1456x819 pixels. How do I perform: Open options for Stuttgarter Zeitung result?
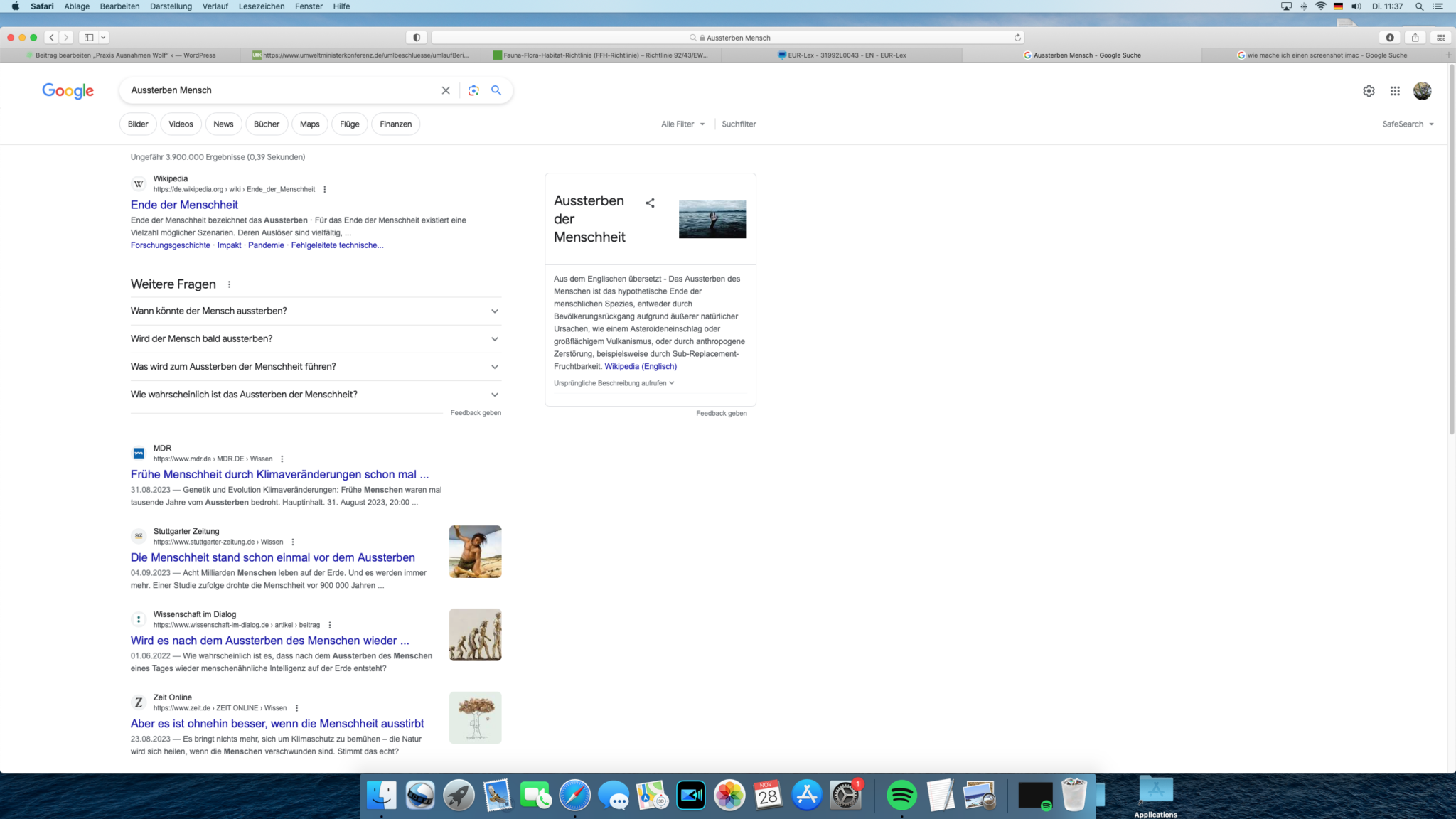click(293, 542)
